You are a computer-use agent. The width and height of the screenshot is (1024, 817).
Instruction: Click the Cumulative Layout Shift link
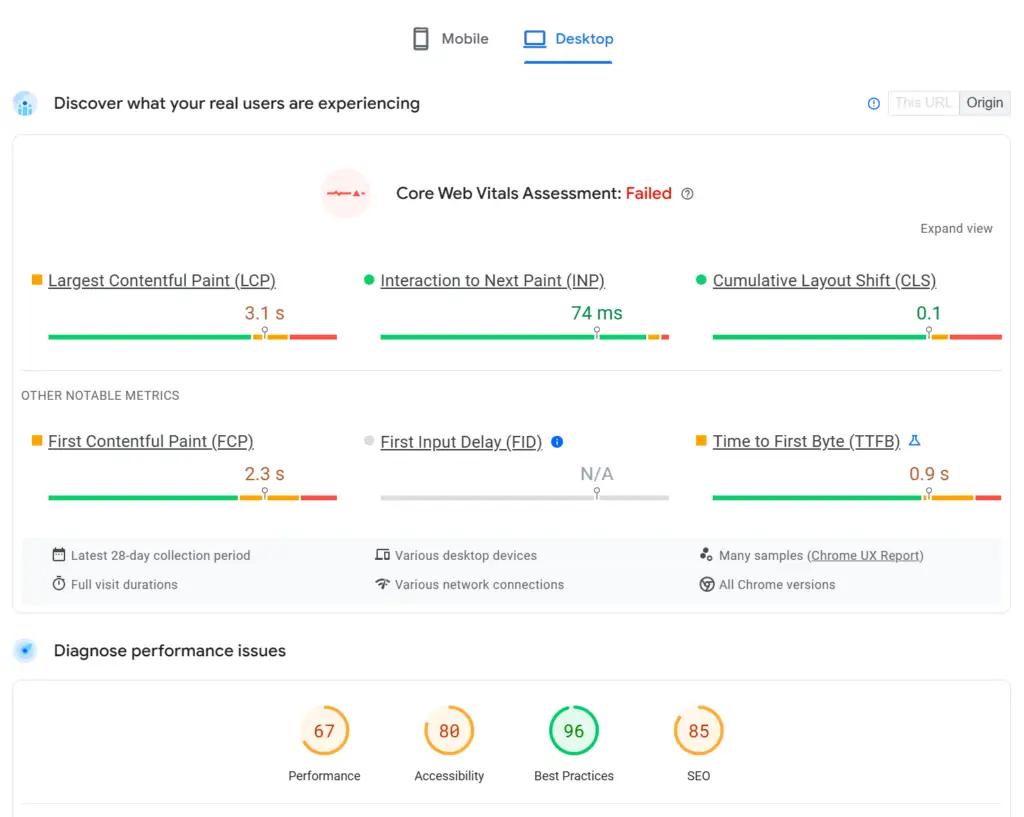tap(824, 281)
